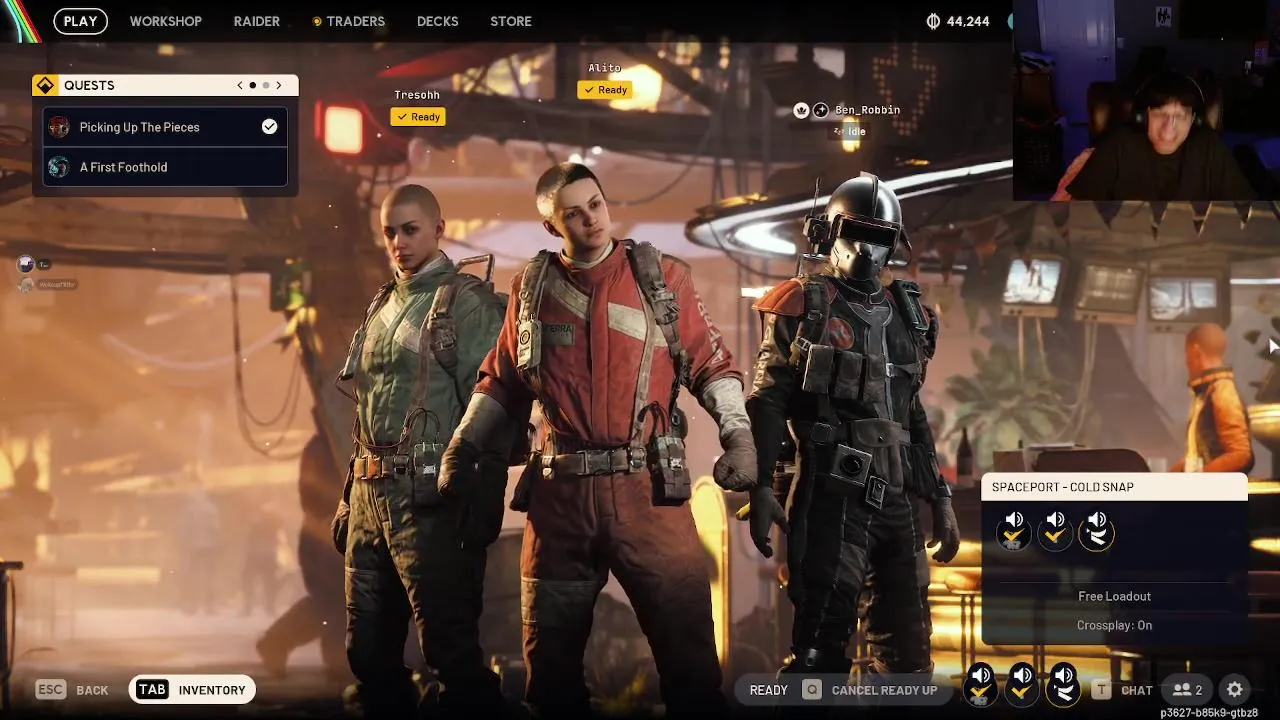
Task: Click the yellow Quests panel icon
Action: 45,85
